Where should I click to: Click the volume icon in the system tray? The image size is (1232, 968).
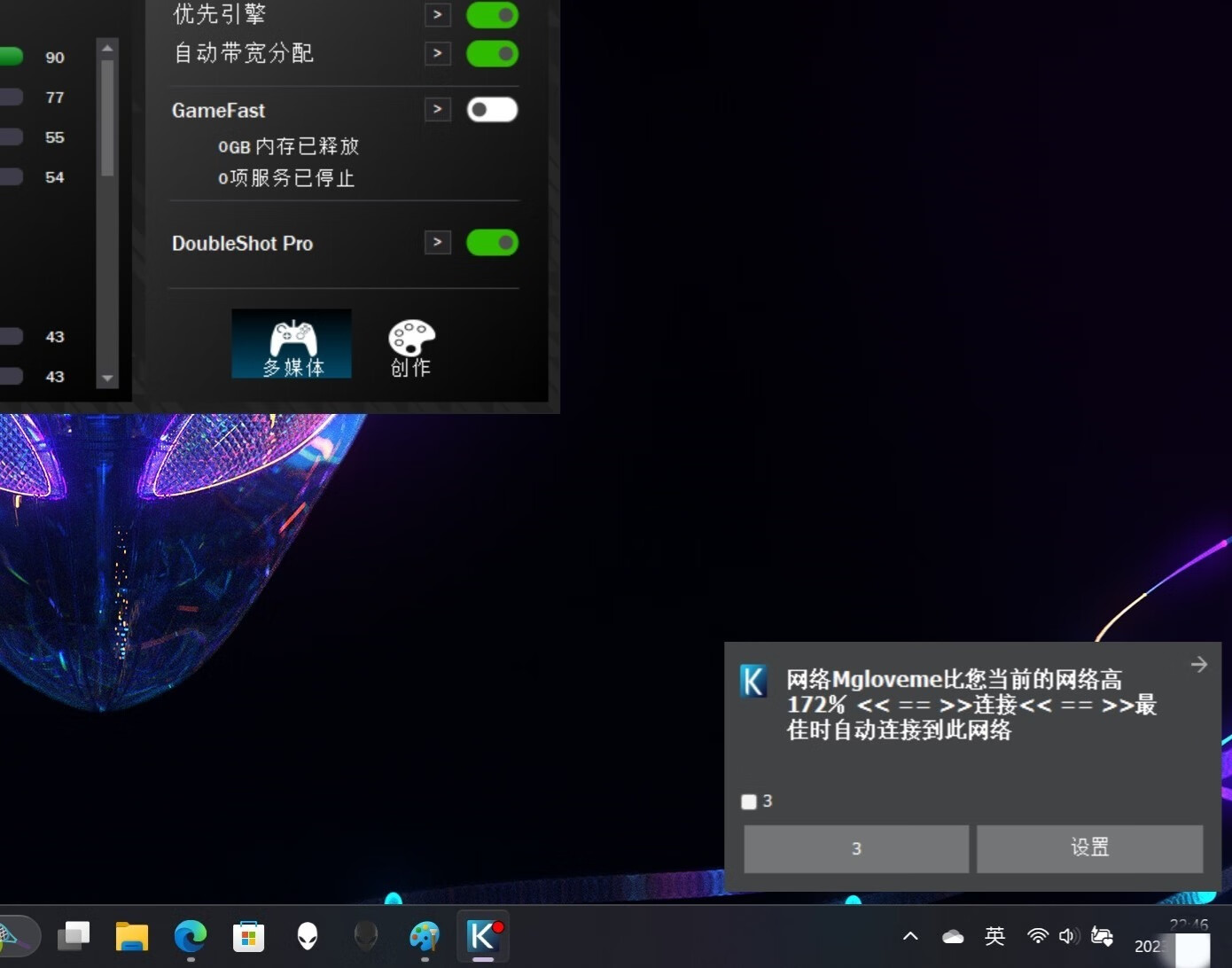pos(1068,936)
